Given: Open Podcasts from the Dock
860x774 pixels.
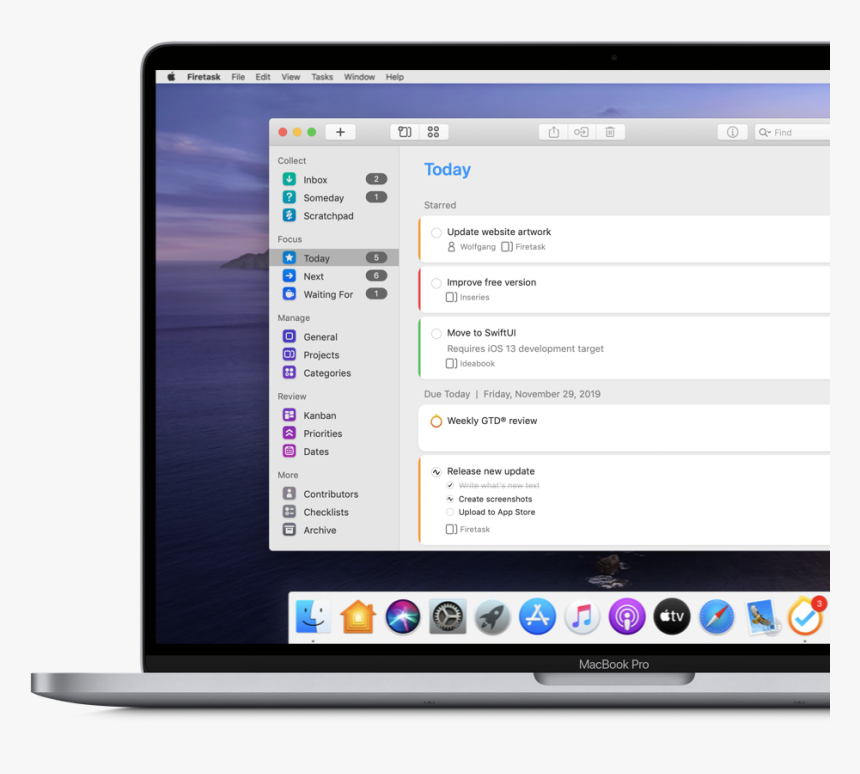Looking at the screenshot, I should coord(627,617).
